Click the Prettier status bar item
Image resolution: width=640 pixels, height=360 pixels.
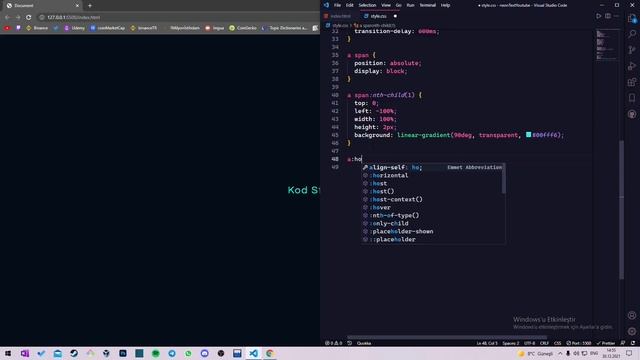pyautogui.click(x=606, y=343)
